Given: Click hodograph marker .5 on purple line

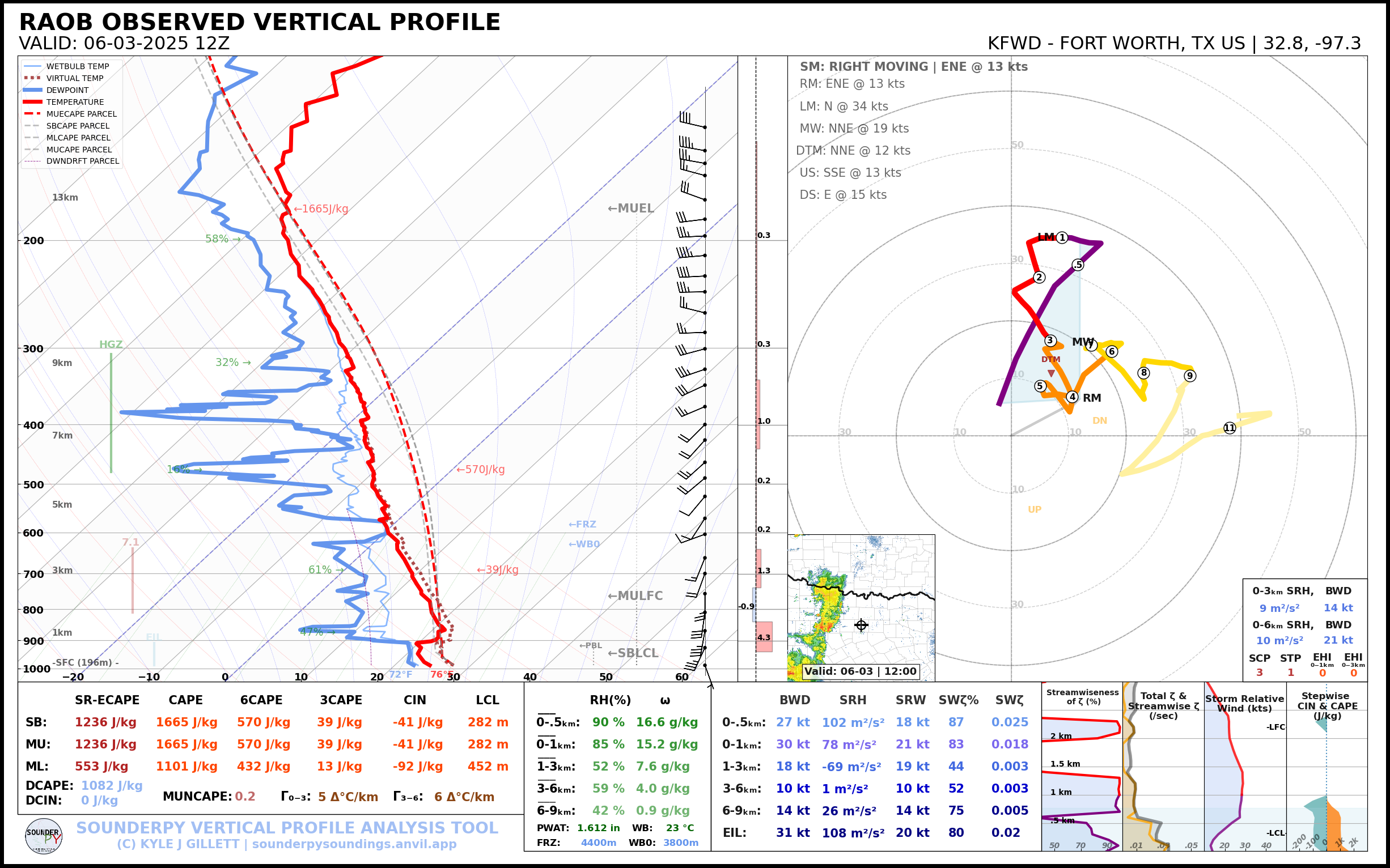Looking at the screenshot, I should pyautogui.click(x=1078, y=265).
